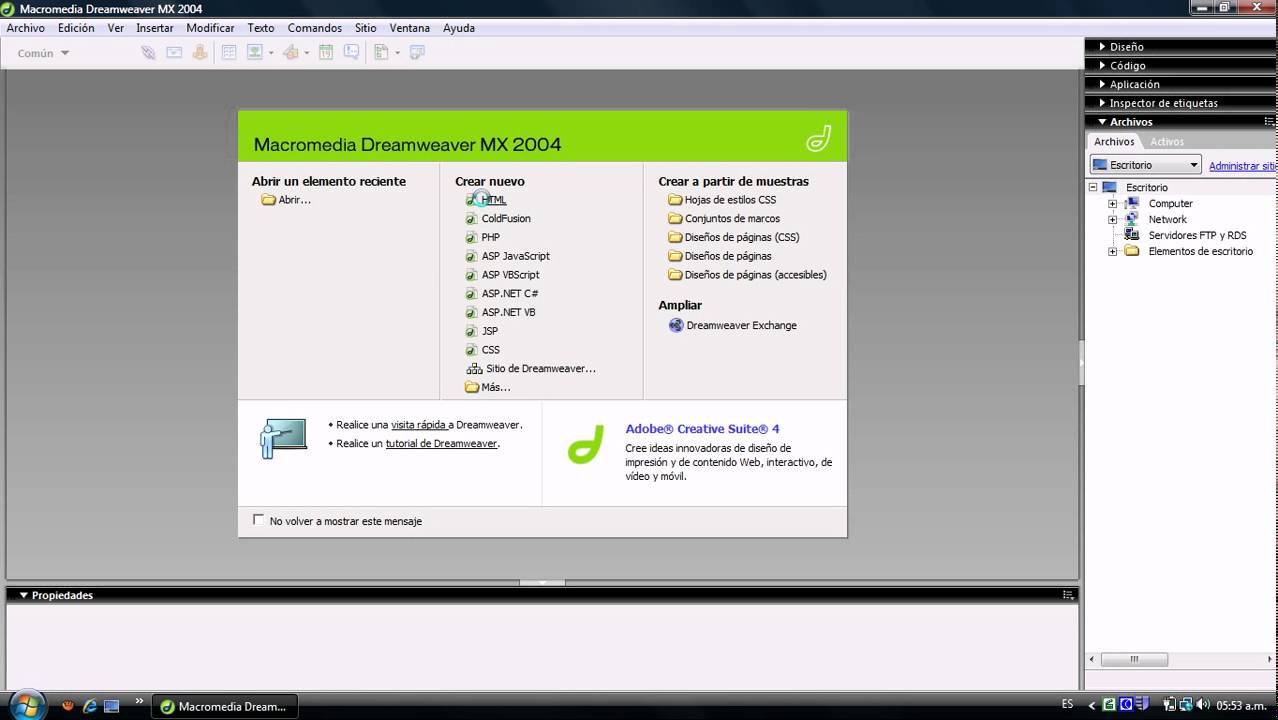Open the Ayuda menu
This screenshot has width=1278, height=720.
[x=459, y=28]
